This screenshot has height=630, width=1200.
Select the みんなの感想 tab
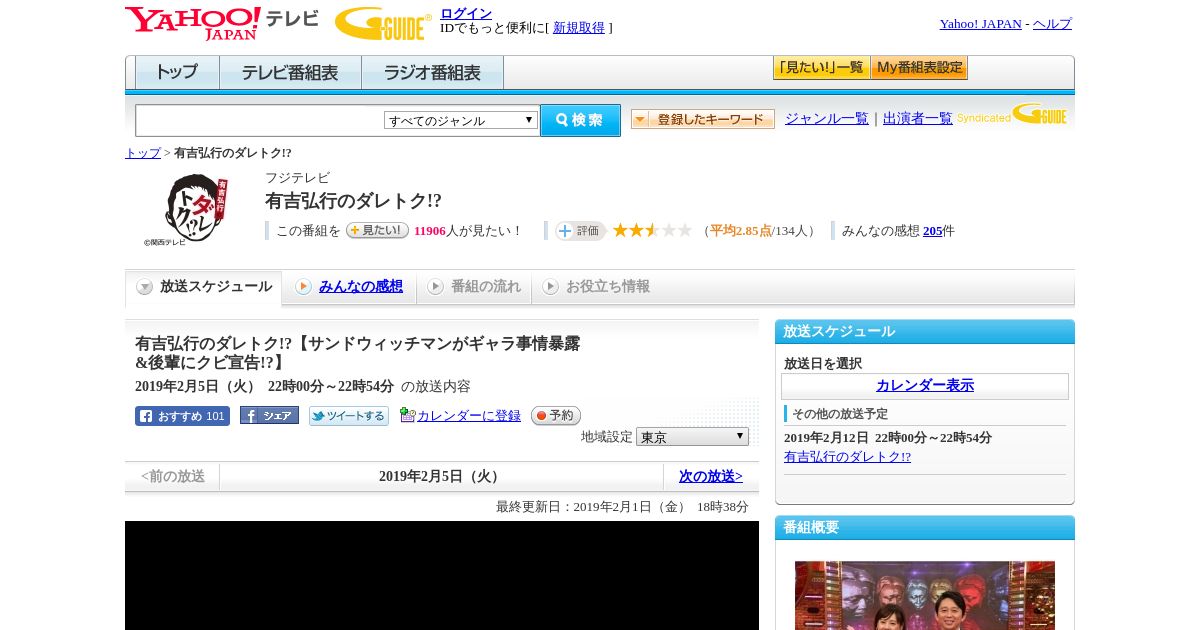pyautogui.click(x=349, y=287)
